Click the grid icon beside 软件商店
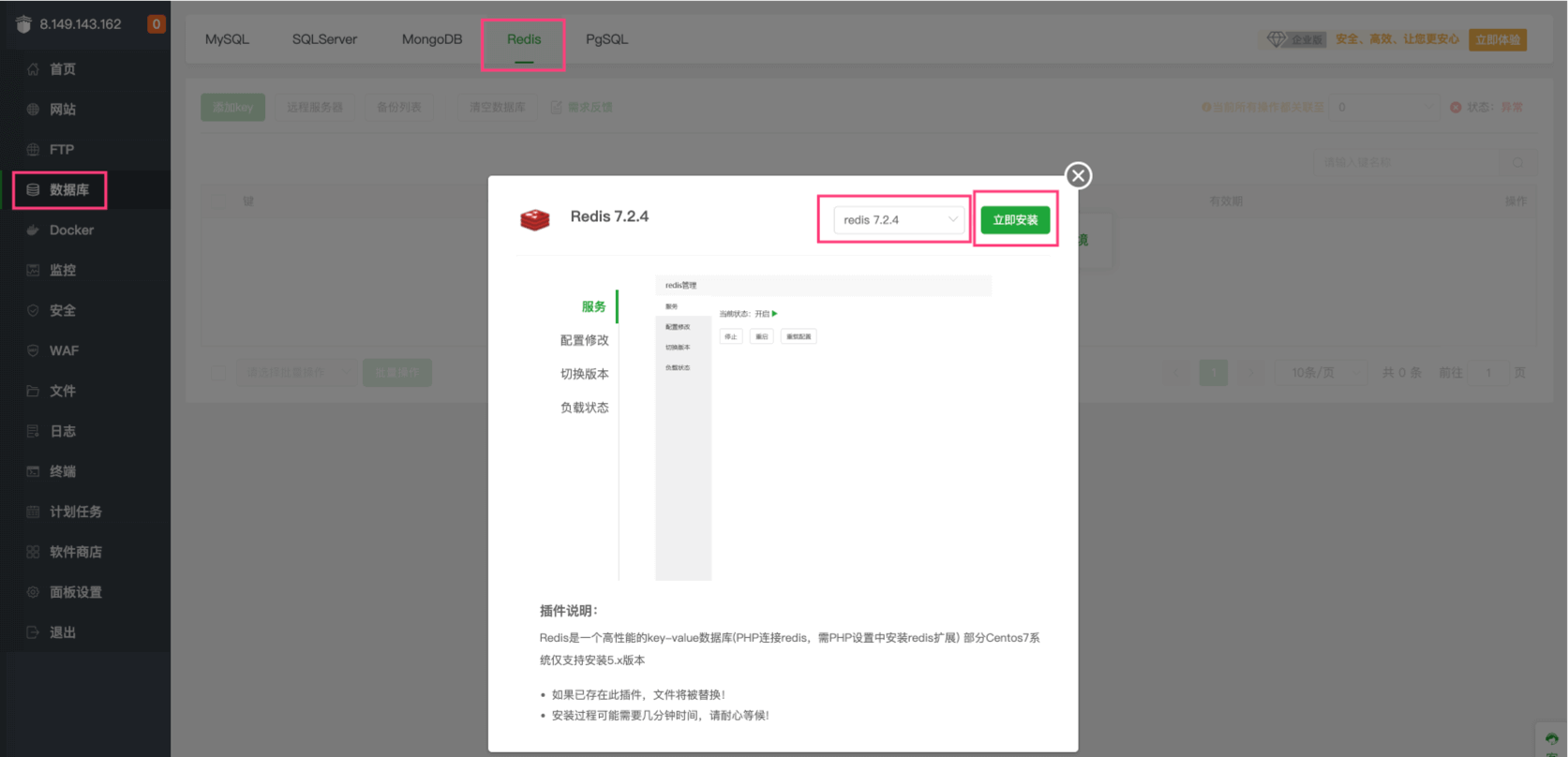Viewport: 1568px width, 757px height. (33, 553)
